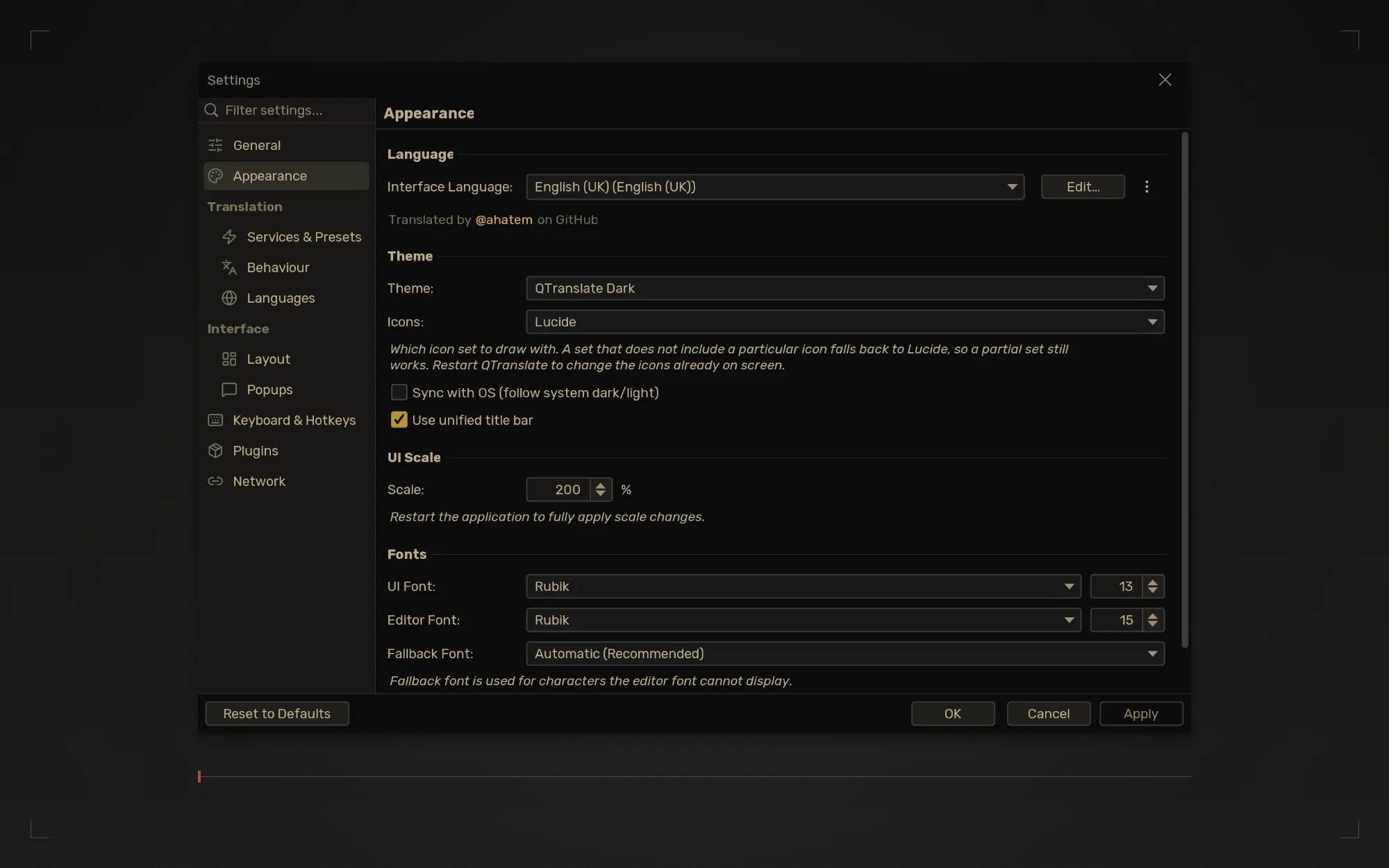
Task: Click the Appearance palette icon
Action: click(215, 176)
